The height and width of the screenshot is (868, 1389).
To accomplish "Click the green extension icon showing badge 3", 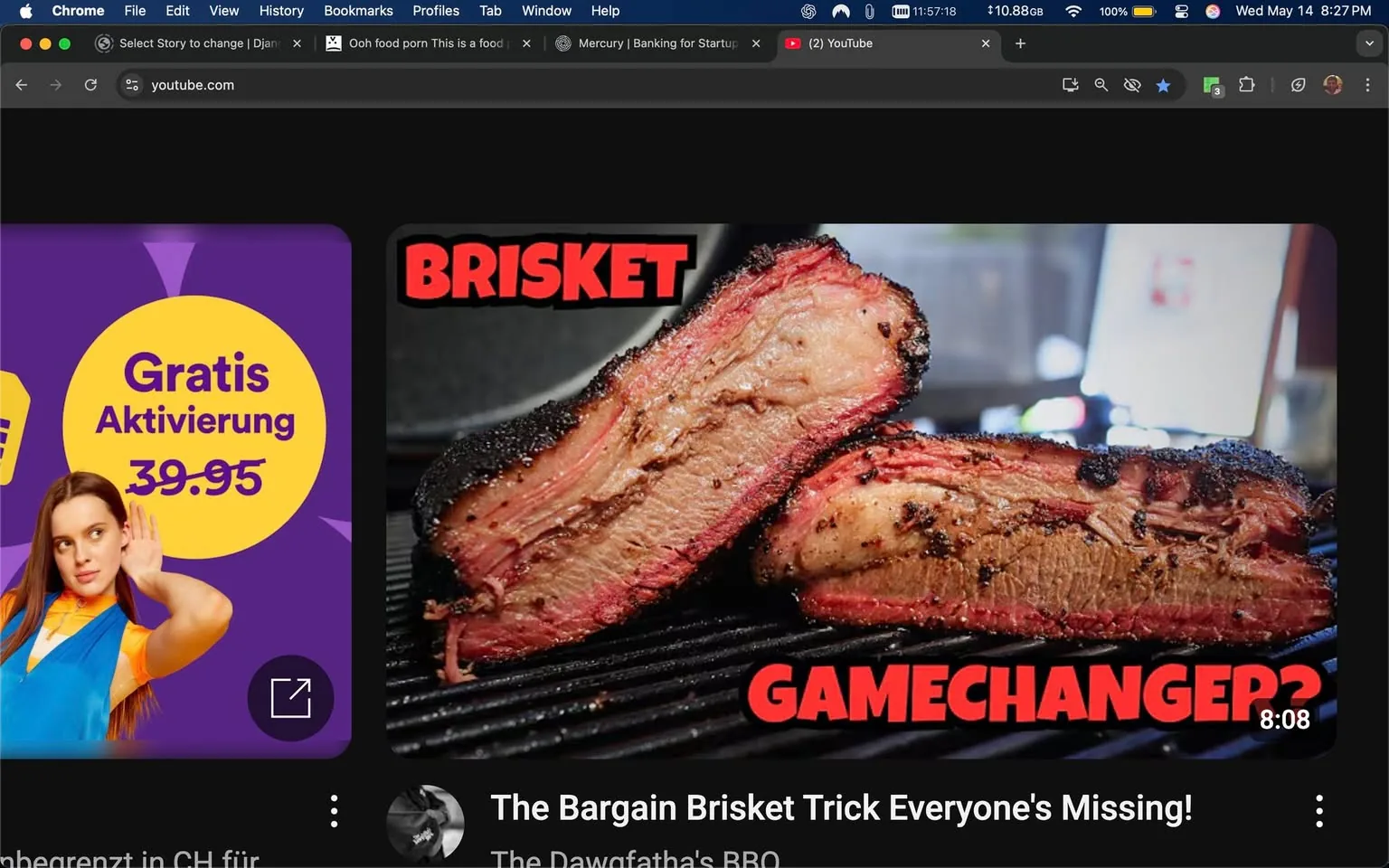I will pyautogui.click(x=1210, y=84).
